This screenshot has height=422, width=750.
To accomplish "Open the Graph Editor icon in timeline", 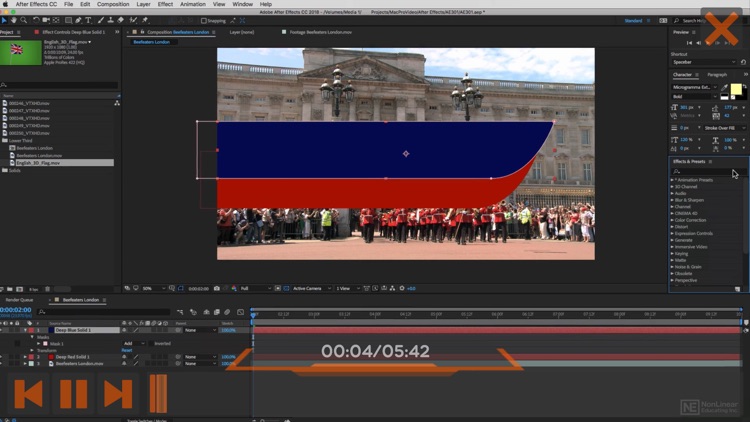I will click(x=241, y=312).
